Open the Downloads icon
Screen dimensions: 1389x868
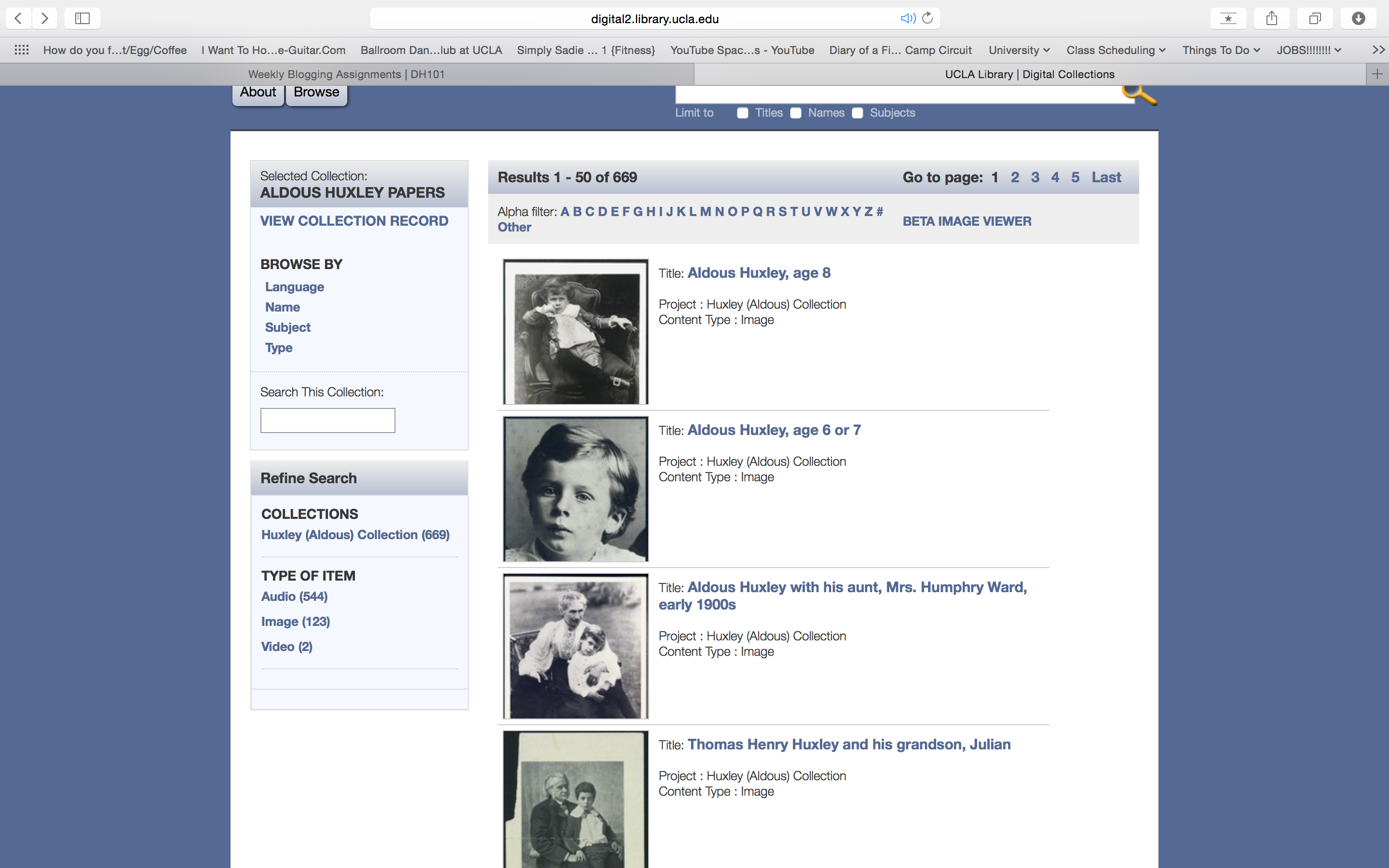tap(1358, 18)
